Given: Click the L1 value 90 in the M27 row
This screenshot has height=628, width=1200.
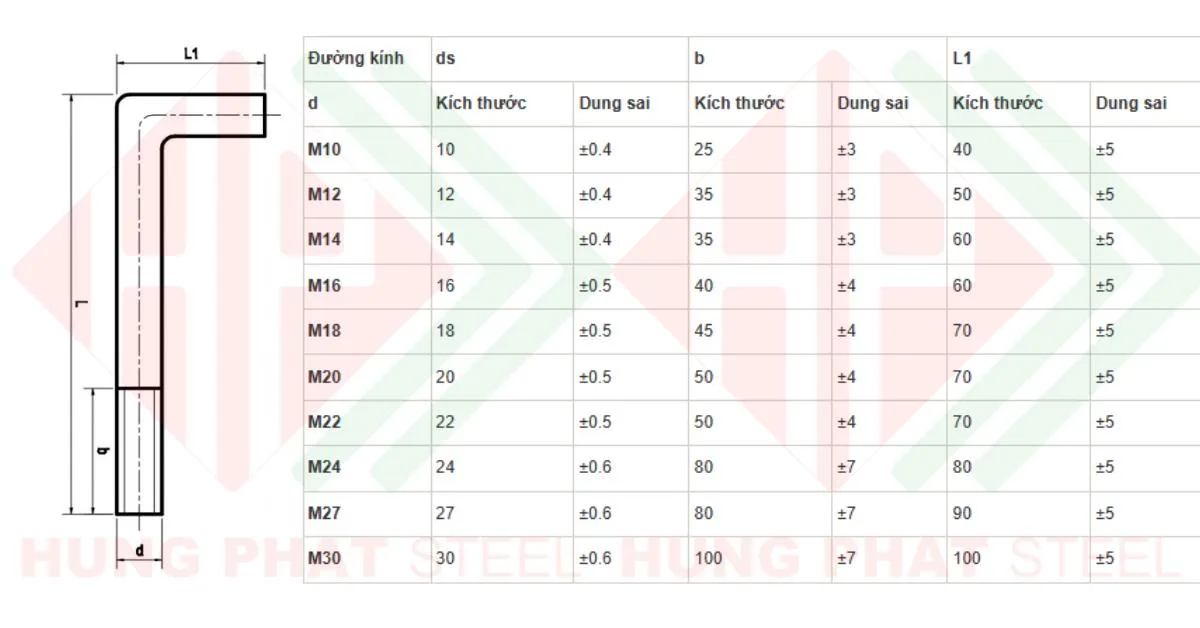Looking at the screenshot, I should pos(962,513).
